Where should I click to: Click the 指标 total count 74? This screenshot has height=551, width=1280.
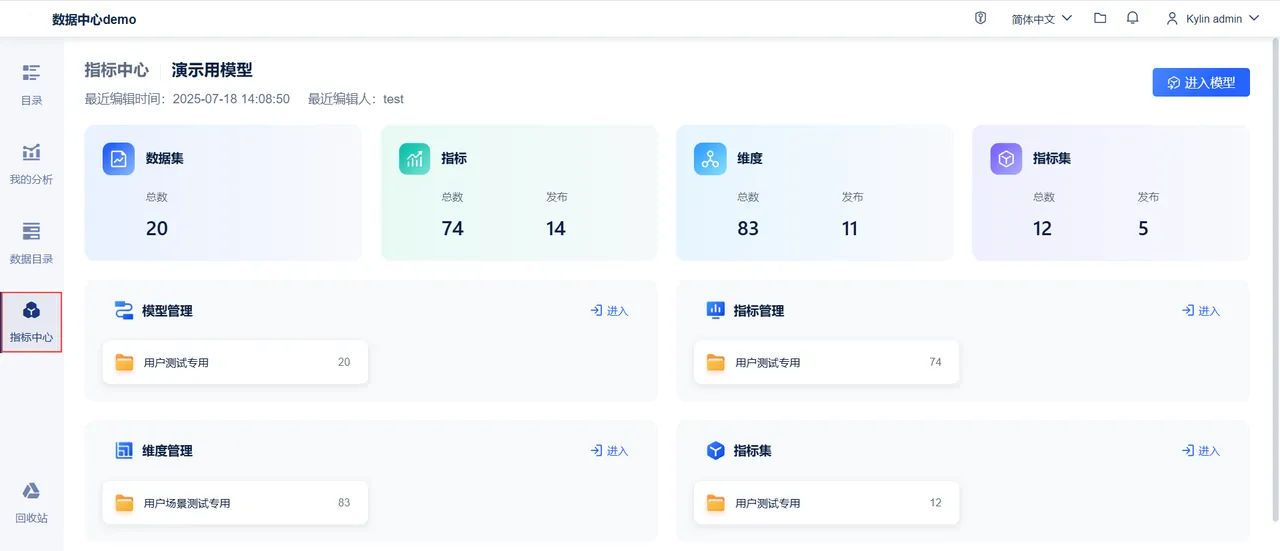click(453, 228)
